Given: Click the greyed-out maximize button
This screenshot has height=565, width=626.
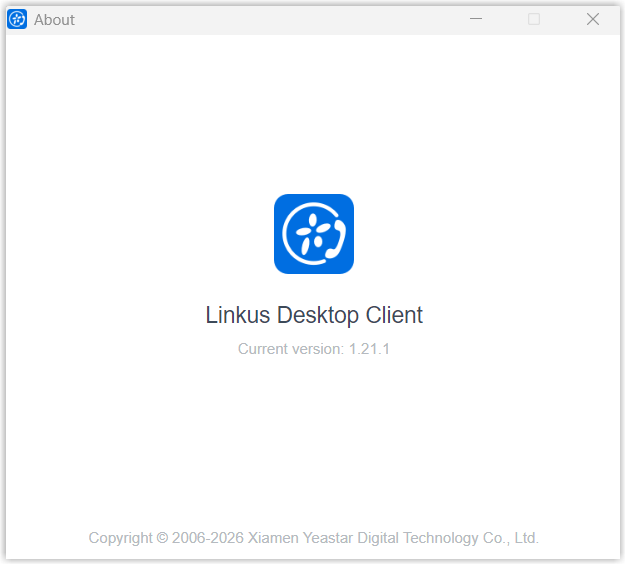Looking at the screenshot, I should (534, 19).
